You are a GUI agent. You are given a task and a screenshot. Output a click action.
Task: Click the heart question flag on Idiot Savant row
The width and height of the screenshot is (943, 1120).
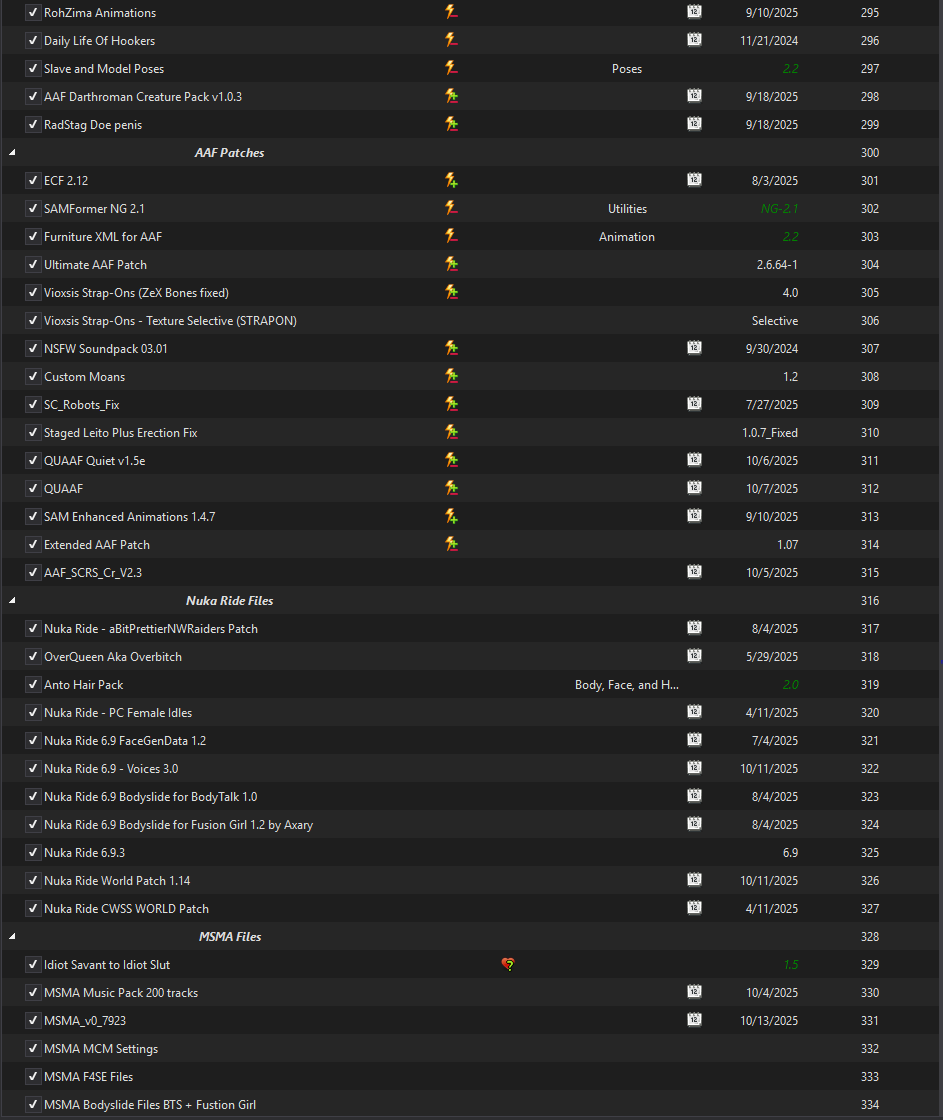pos(508,964)
